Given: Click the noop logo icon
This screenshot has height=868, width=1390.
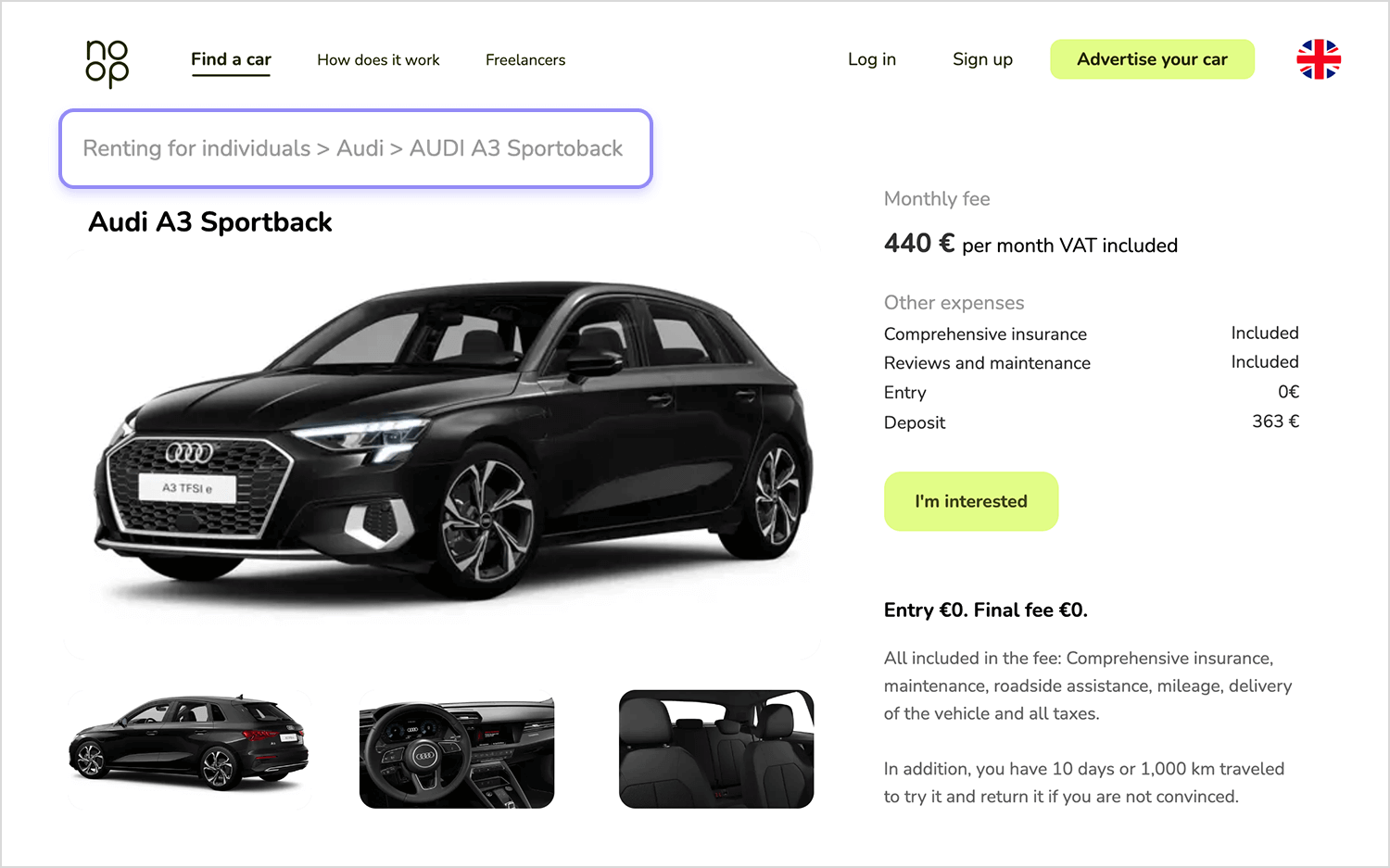Looking at the screenshot, I should click(x=107, y=64).
